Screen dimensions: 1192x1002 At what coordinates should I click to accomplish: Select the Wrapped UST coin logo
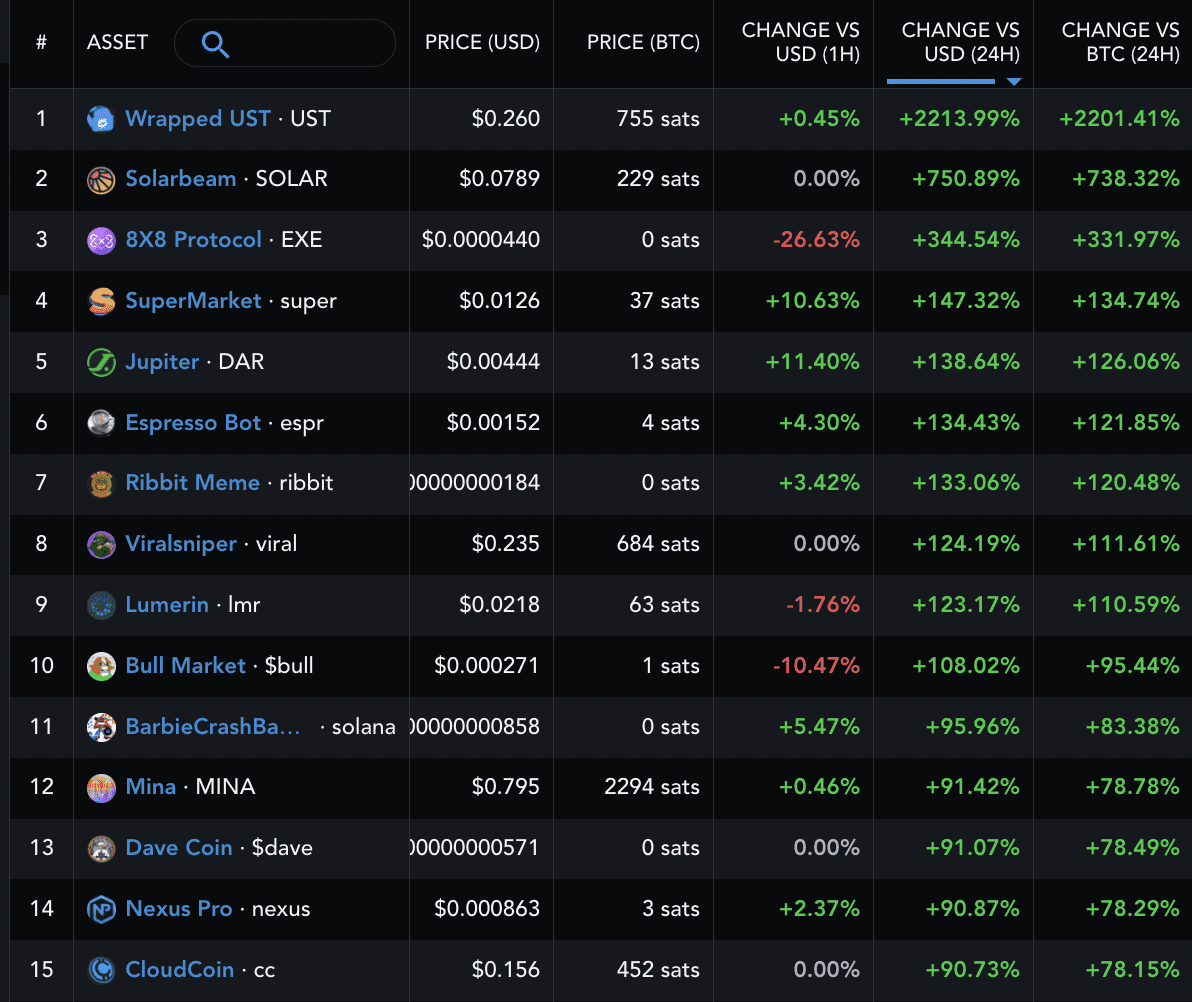coord(101,118)
